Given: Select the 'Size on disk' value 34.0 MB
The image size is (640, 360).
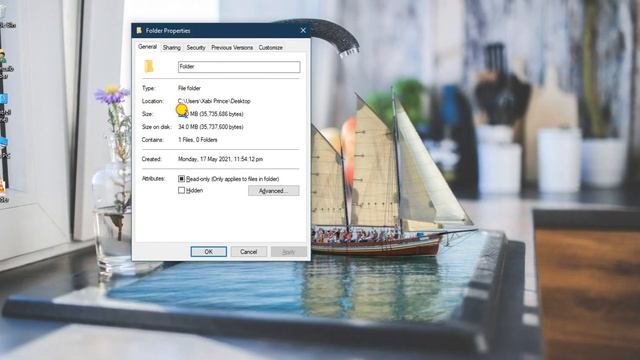Looking at the screenshot, I should click(x=211, y=127).
